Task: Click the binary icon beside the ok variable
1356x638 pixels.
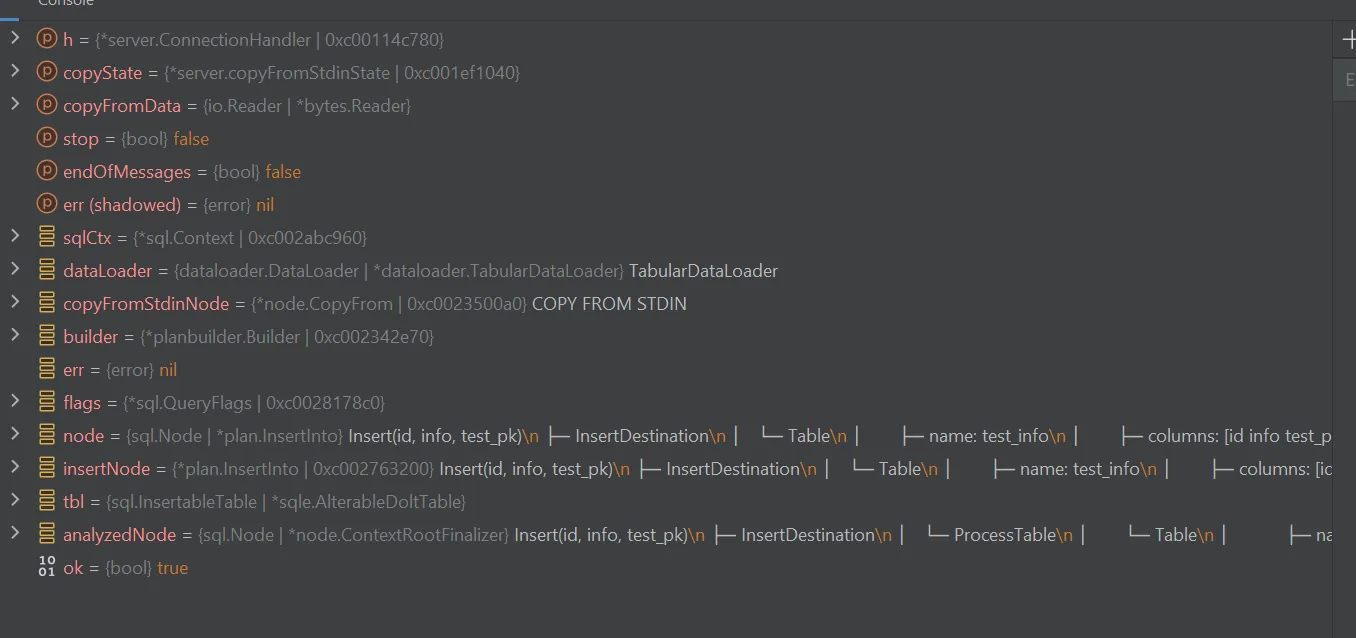Action: click(47, 567)
